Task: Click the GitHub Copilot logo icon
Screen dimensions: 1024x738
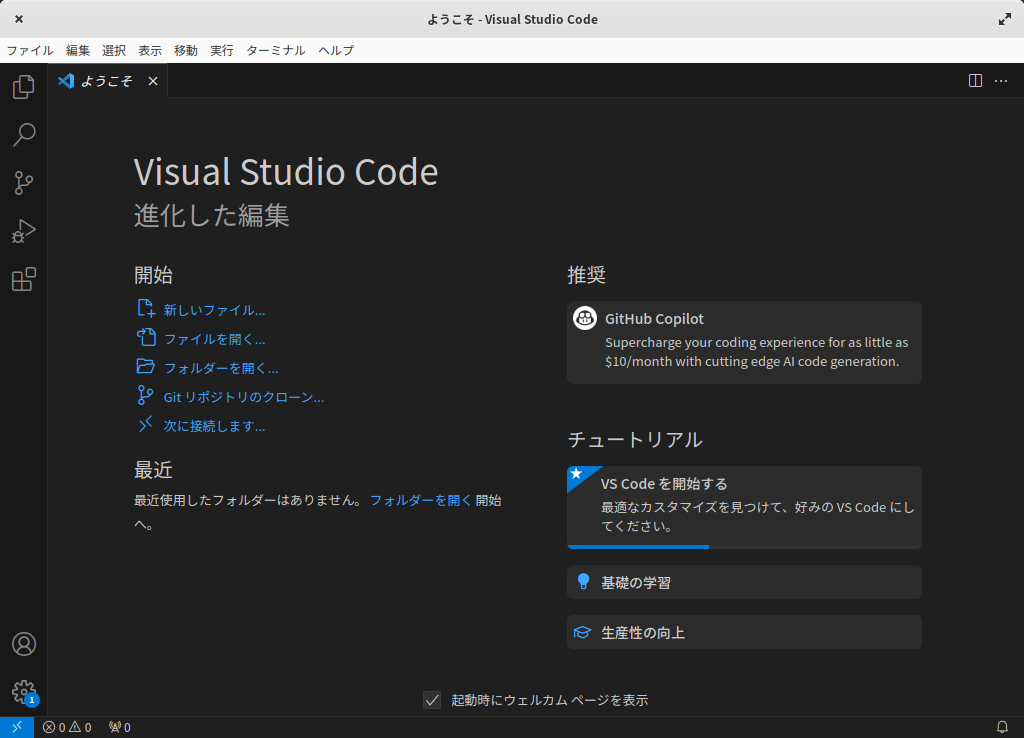Action: [x=584, y=318]
